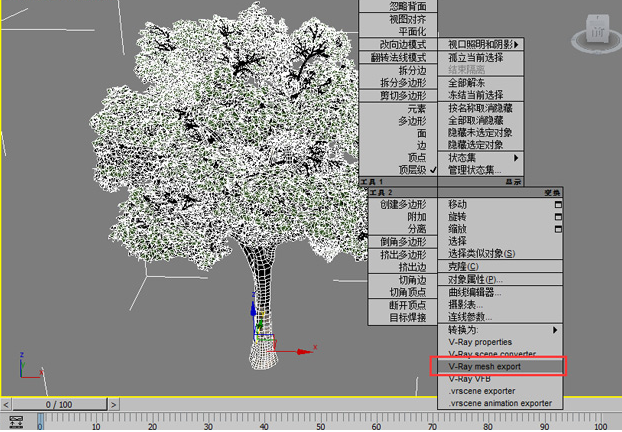Choose 旋转 transform
622x432 pixels.
(x=457, y=217)
